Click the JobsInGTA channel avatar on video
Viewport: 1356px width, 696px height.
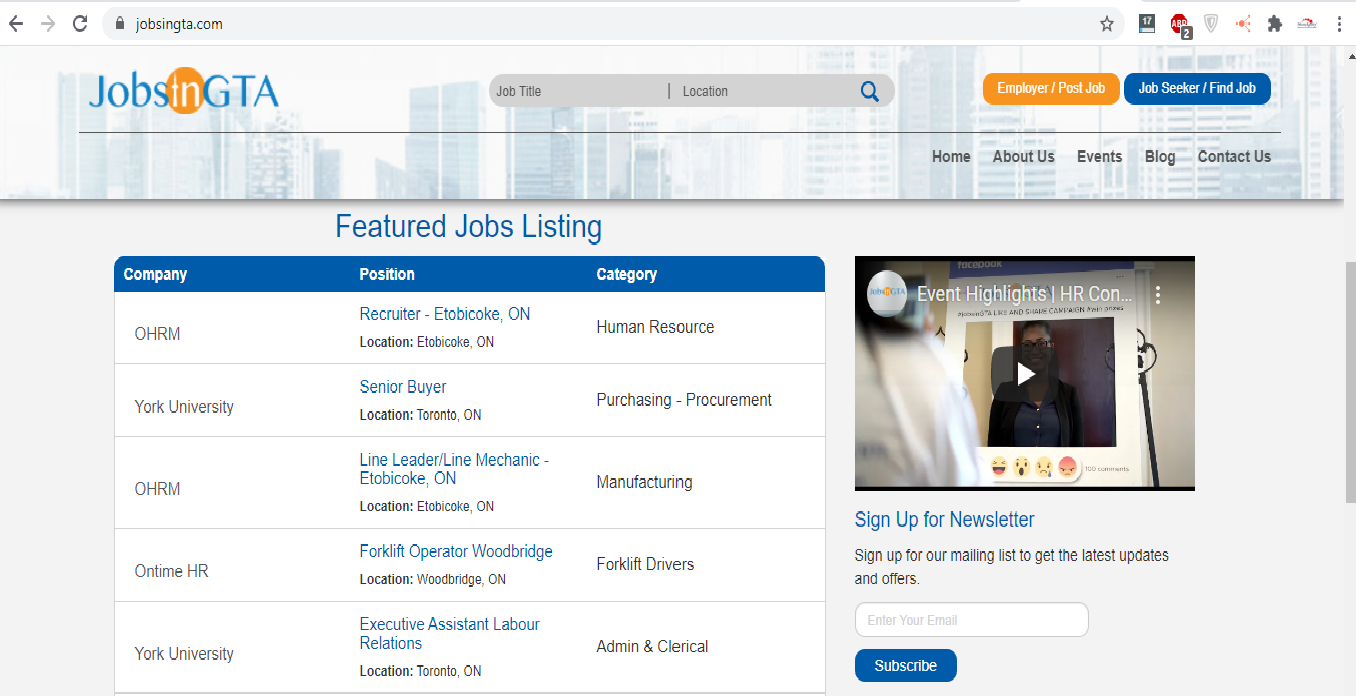click(x=886, y=292)
